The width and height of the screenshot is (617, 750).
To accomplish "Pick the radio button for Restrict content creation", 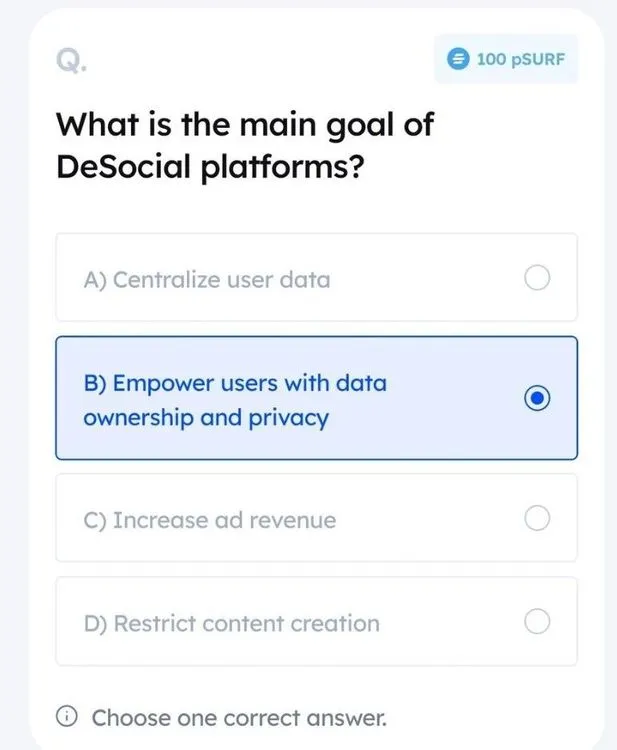I will [537, 622].
